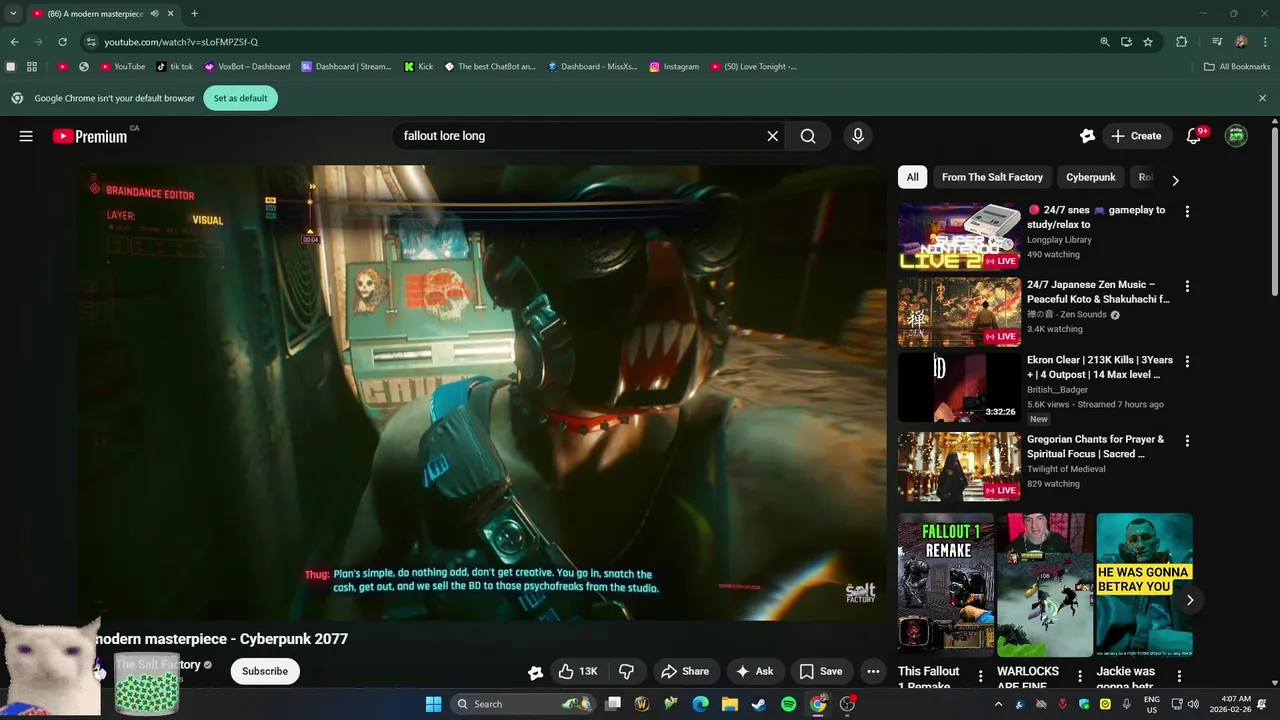The image size is (1280, 720).
Task: Like the video thumbs-up 13K
Action: click(577, 671)
